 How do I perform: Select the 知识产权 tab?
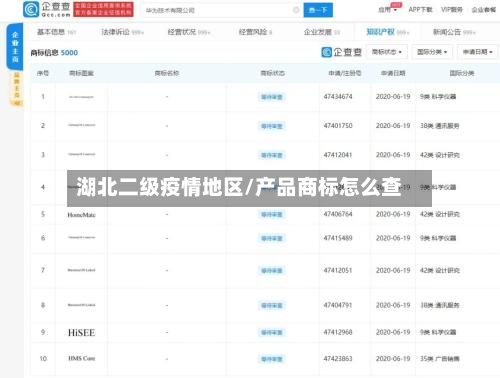pyautogui.click(x=388, y=32)
